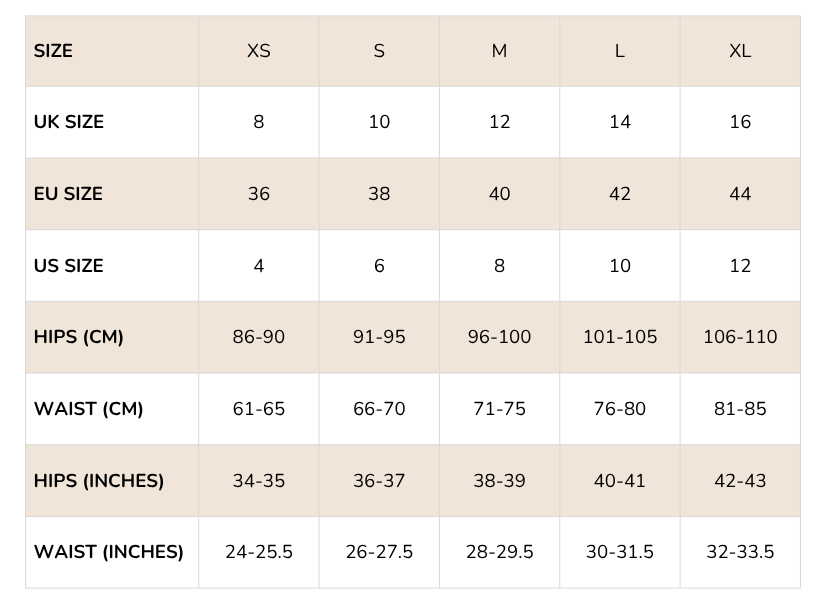Select the 81-85 waist cell
This screenshot has width=825, height=604.
click(740, 409)
